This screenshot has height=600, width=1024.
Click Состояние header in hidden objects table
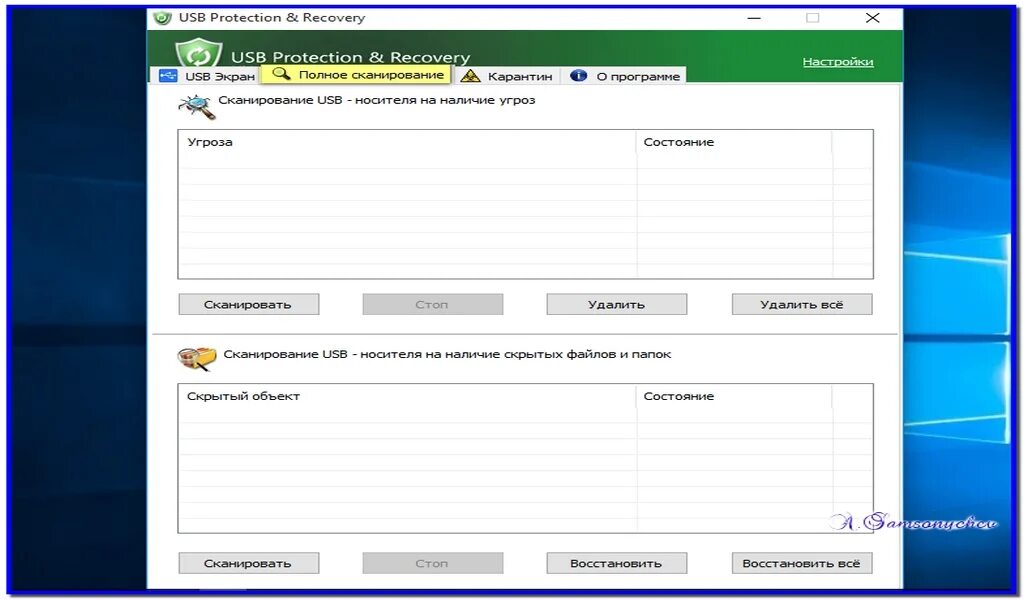734,396
